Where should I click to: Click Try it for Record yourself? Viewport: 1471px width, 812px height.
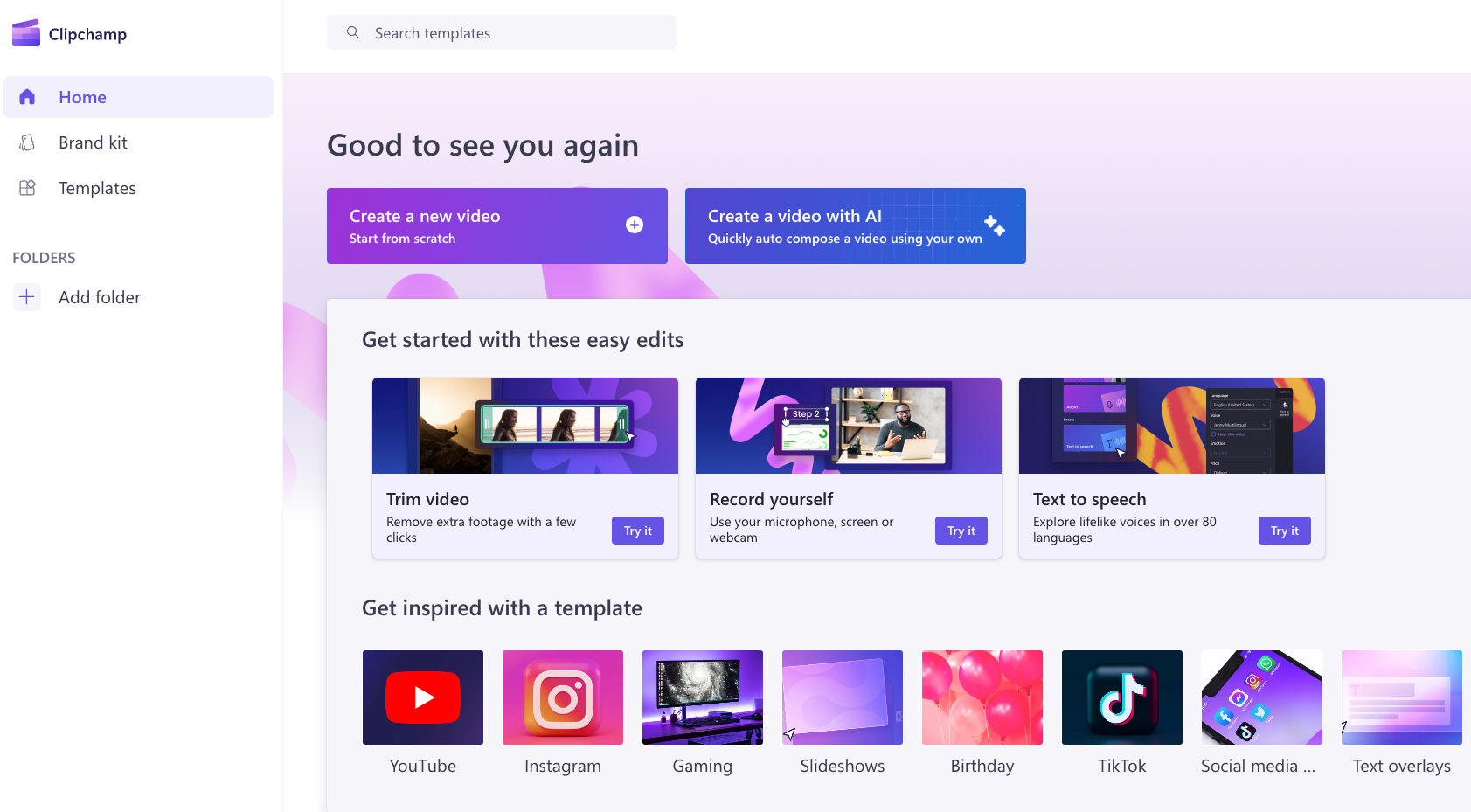point(961,531)
